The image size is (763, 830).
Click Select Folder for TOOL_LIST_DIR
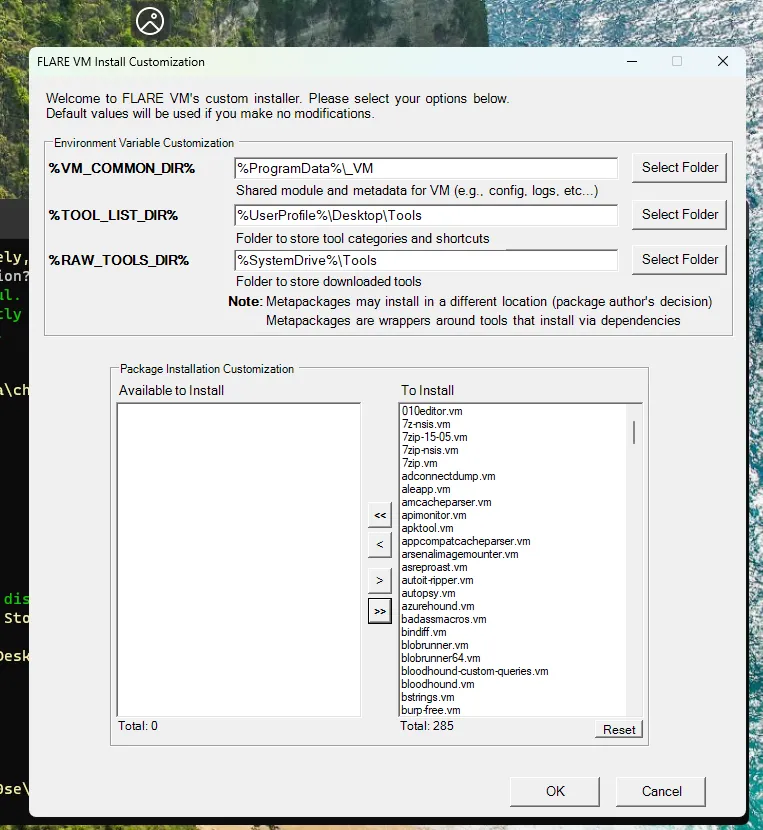(679, 214)
